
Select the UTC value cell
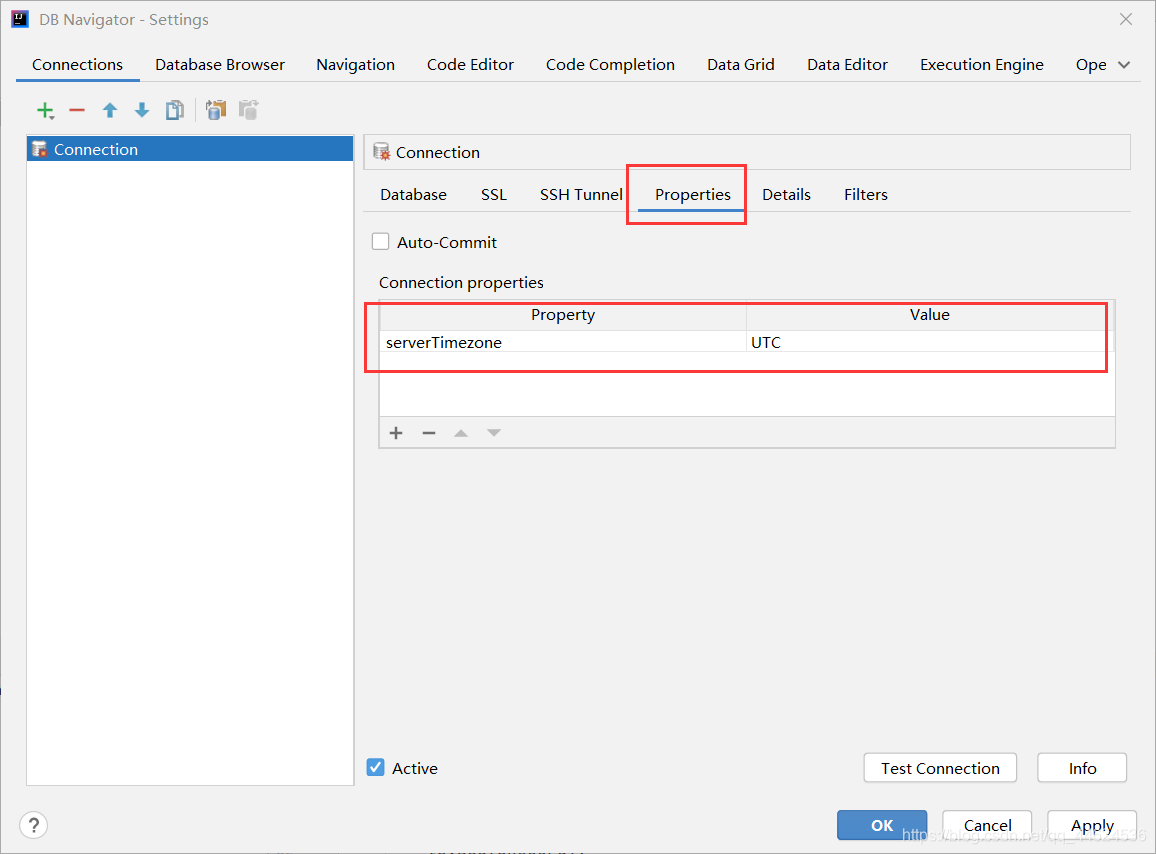(930, 342)
